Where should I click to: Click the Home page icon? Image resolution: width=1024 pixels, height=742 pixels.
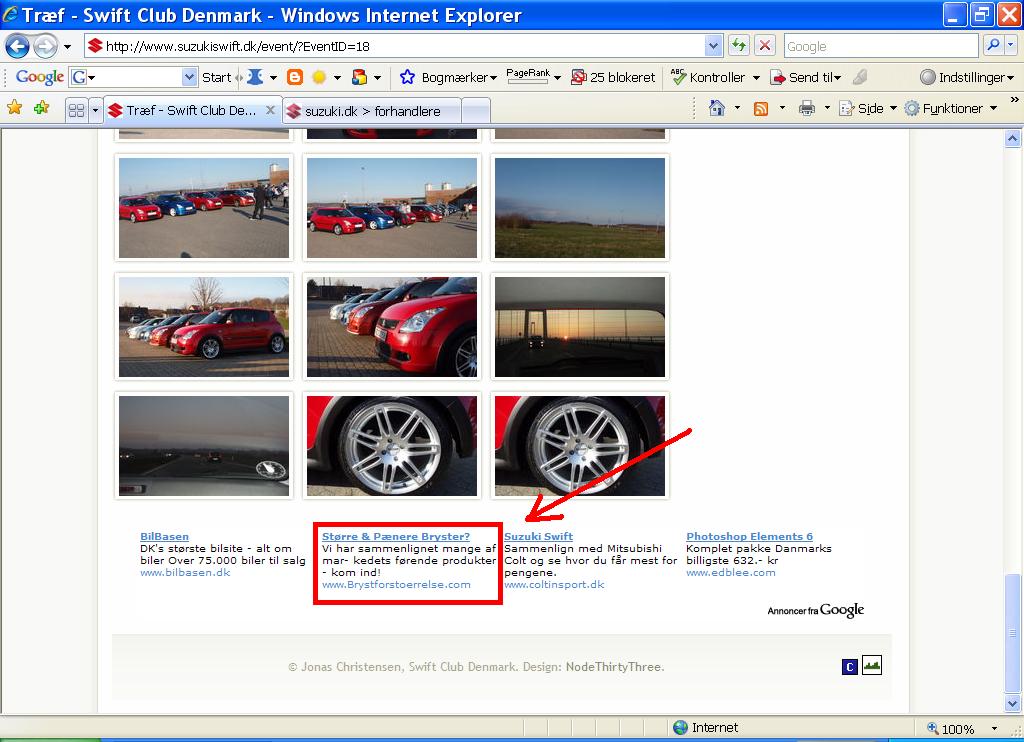tap(716, 108)
